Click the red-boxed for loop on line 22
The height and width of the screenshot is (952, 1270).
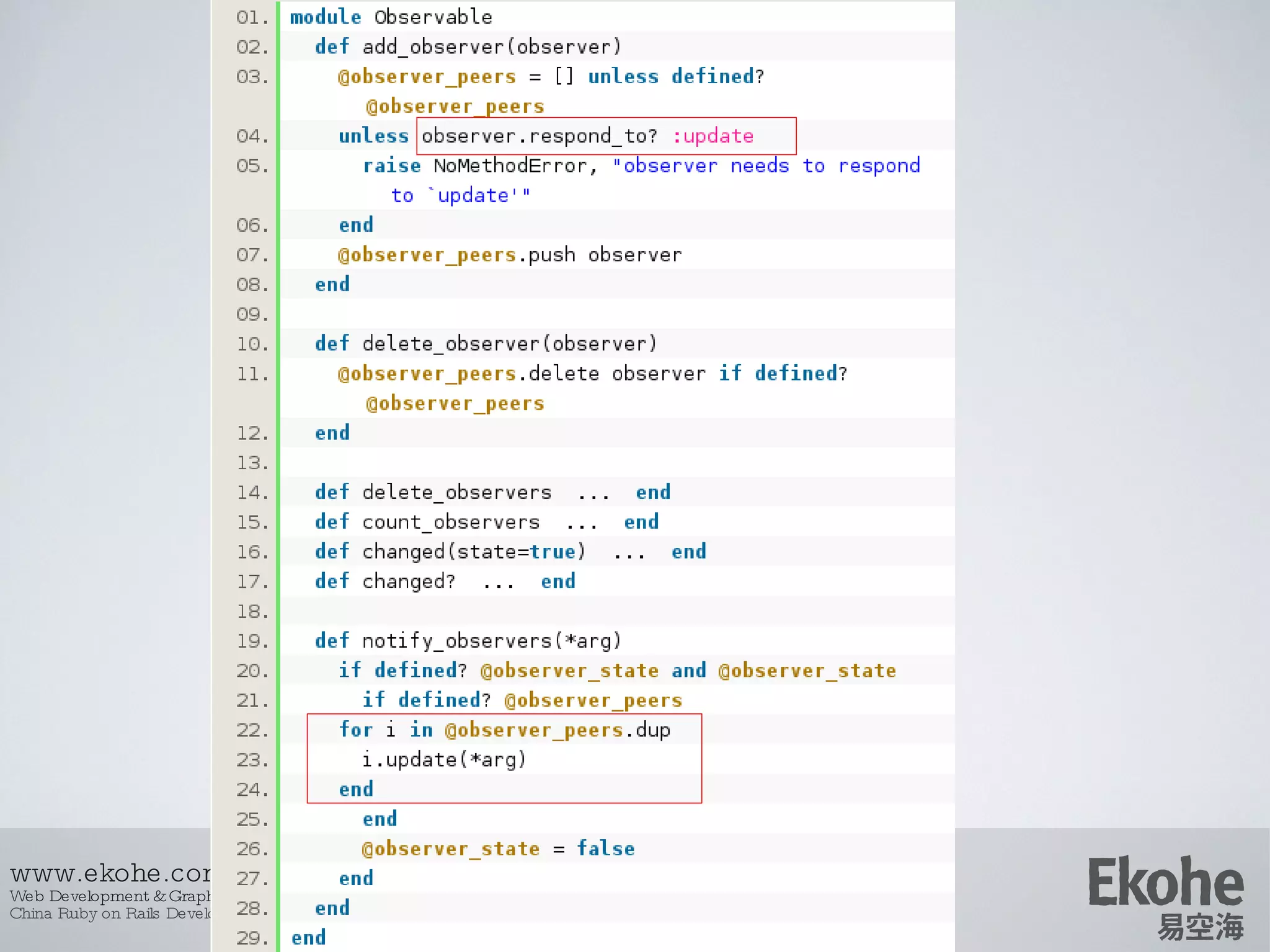coord(504,730)
